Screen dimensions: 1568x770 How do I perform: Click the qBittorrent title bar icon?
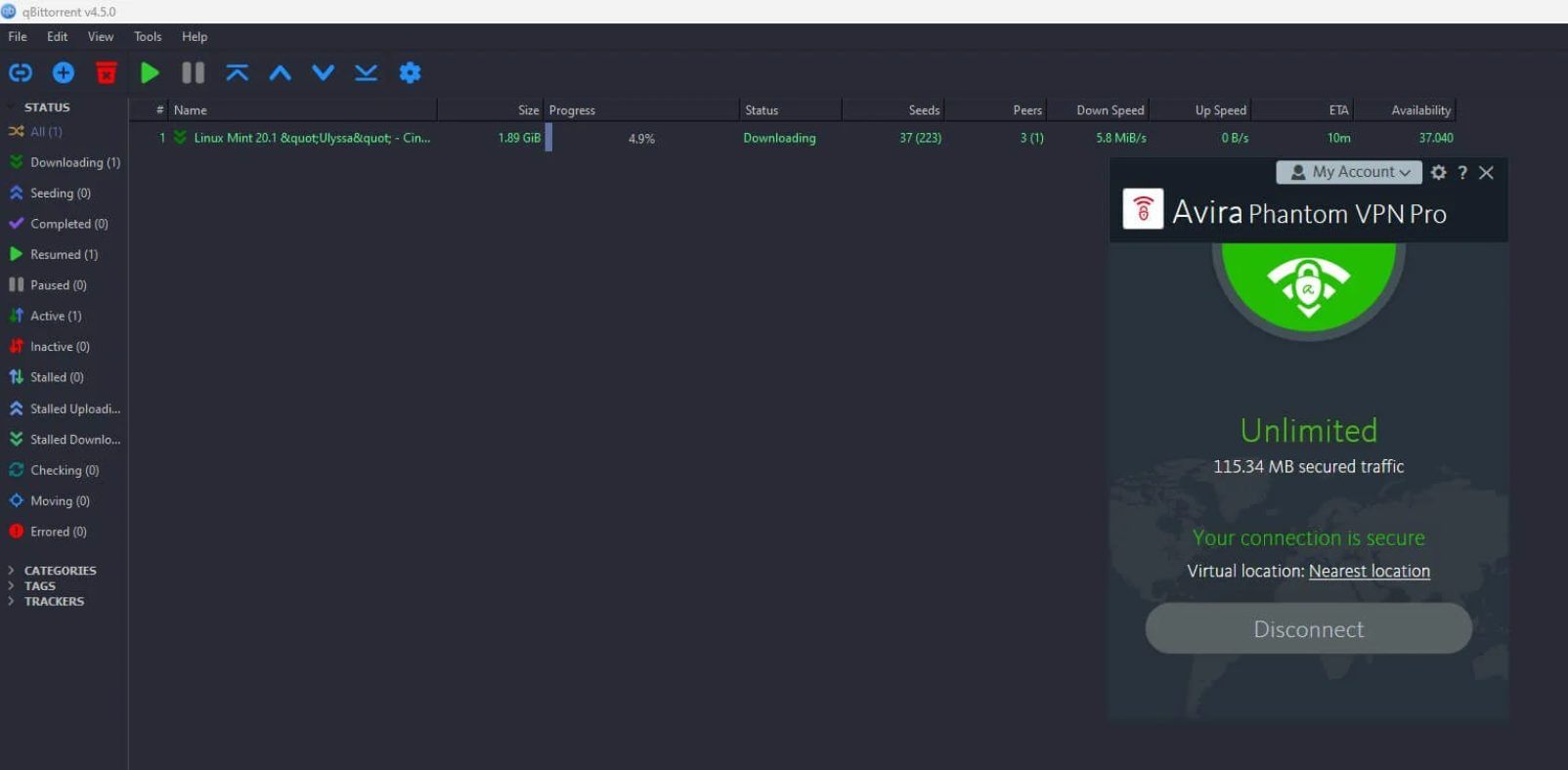click(x=9, y=11)
